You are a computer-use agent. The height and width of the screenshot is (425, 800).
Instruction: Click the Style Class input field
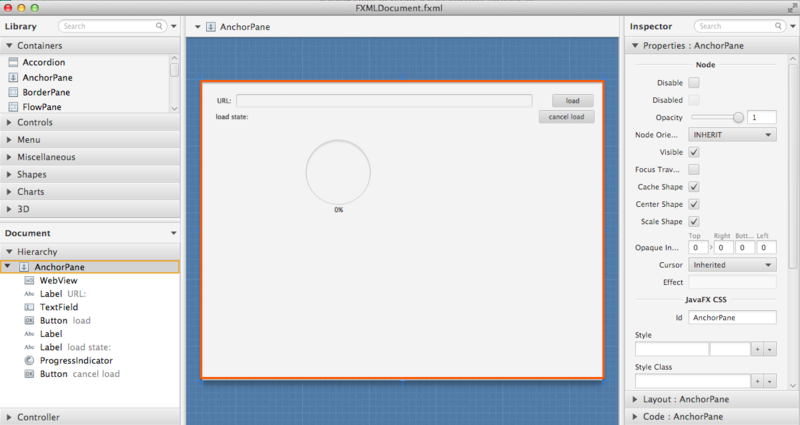[x=693, y=381]
